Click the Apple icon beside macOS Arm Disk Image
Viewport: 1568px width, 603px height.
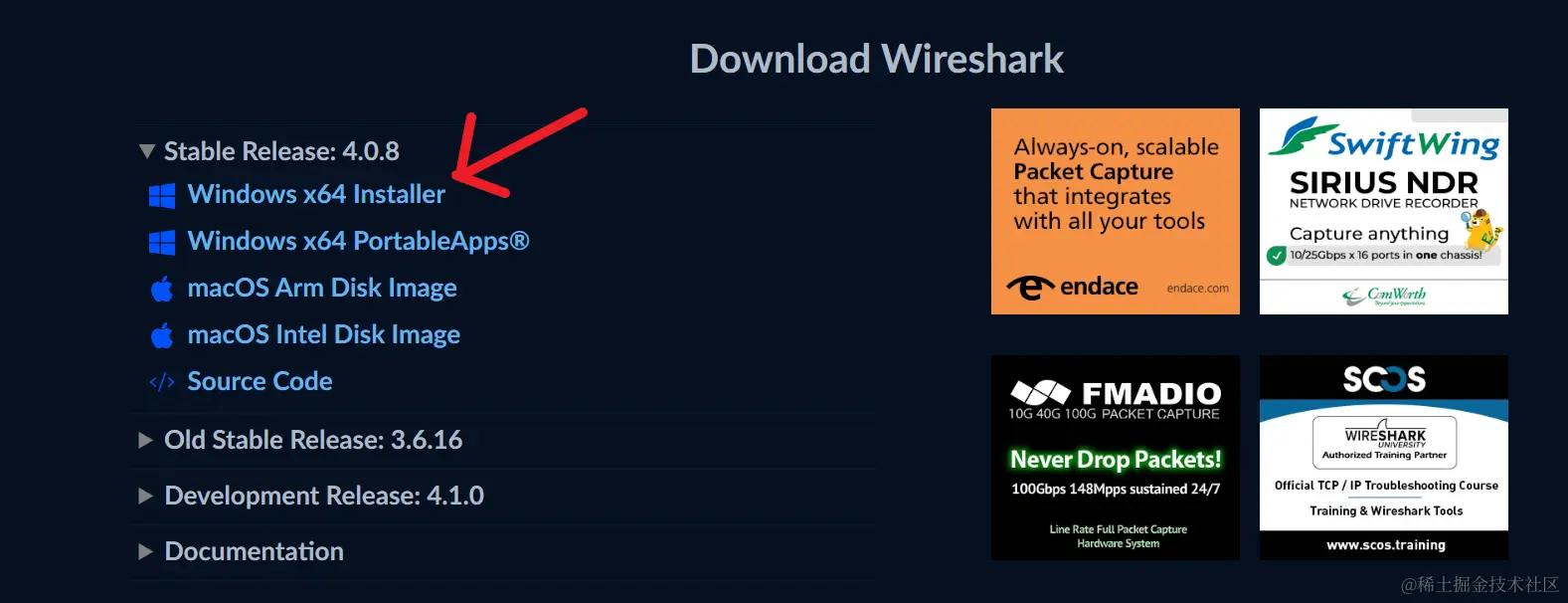[162, 289]
